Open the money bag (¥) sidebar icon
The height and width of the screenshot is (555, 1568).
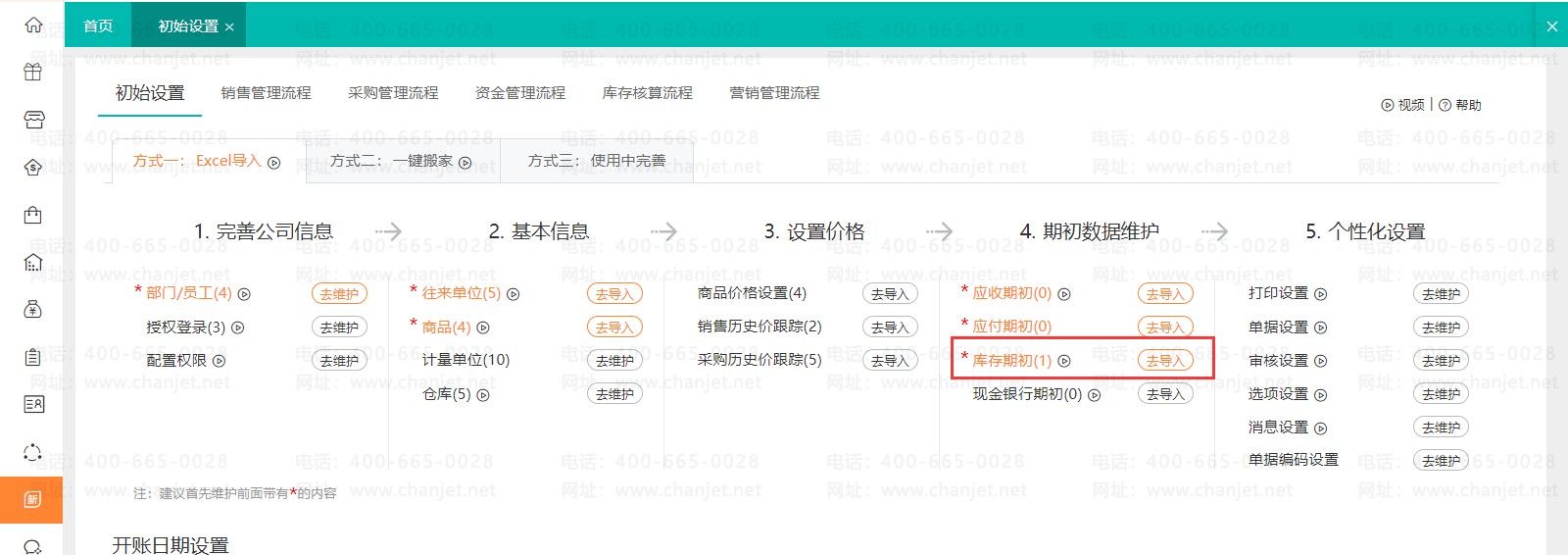coord(33,310)
